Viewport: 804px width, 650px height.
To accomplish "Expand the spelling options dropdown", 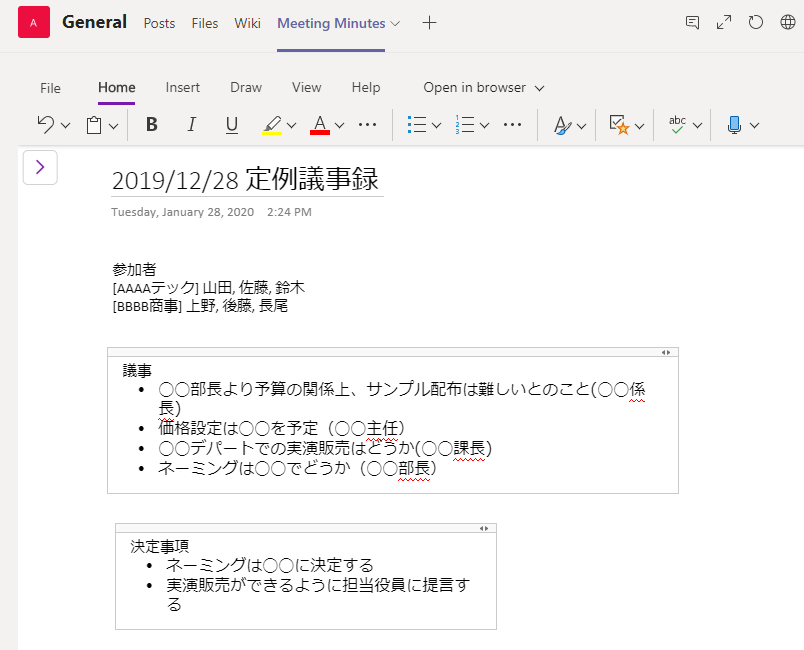I will pos(697,125).
